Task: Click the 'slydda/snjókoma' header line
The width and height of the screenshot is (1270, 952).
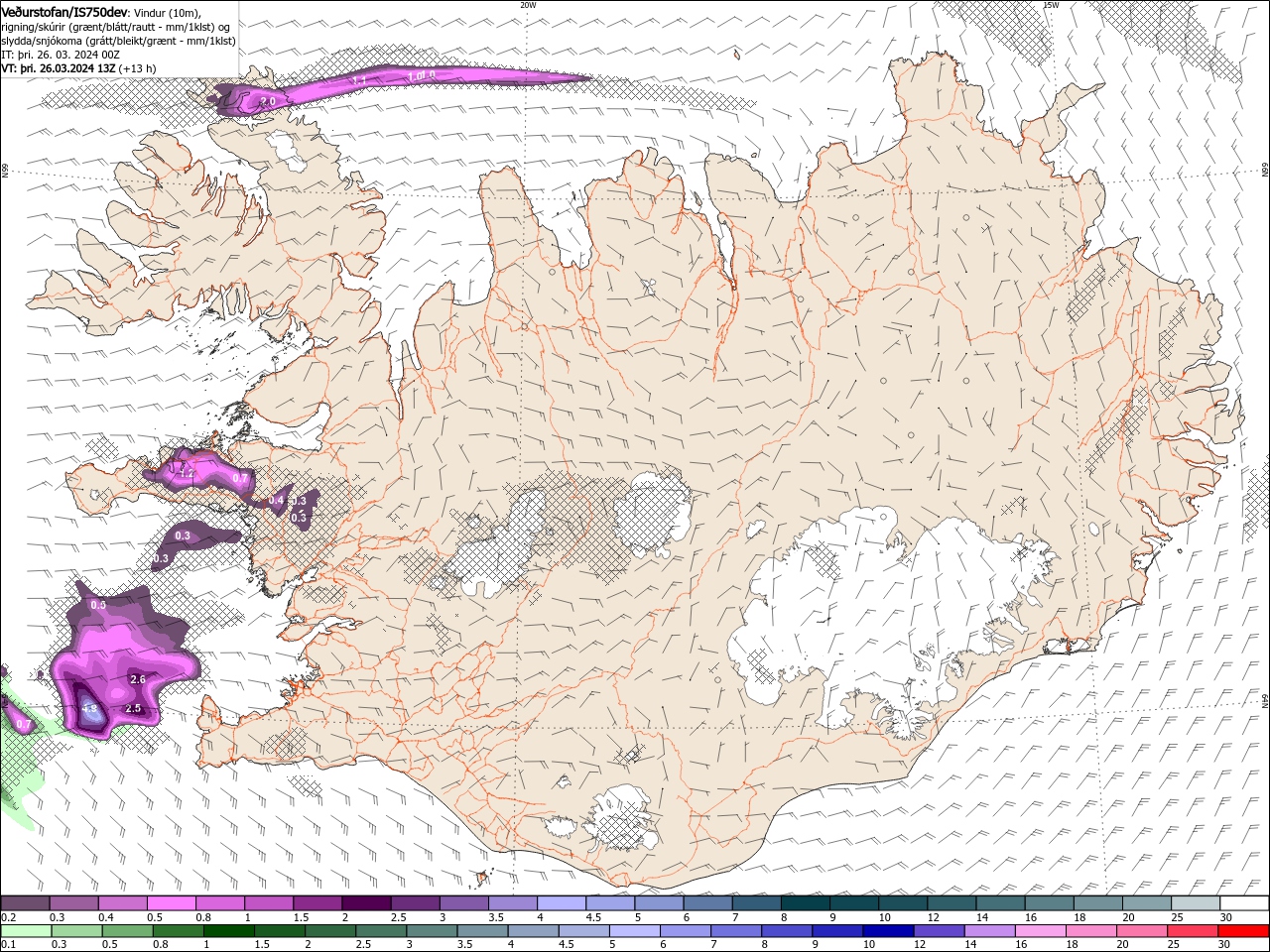Action: click(x=118, y=41)
